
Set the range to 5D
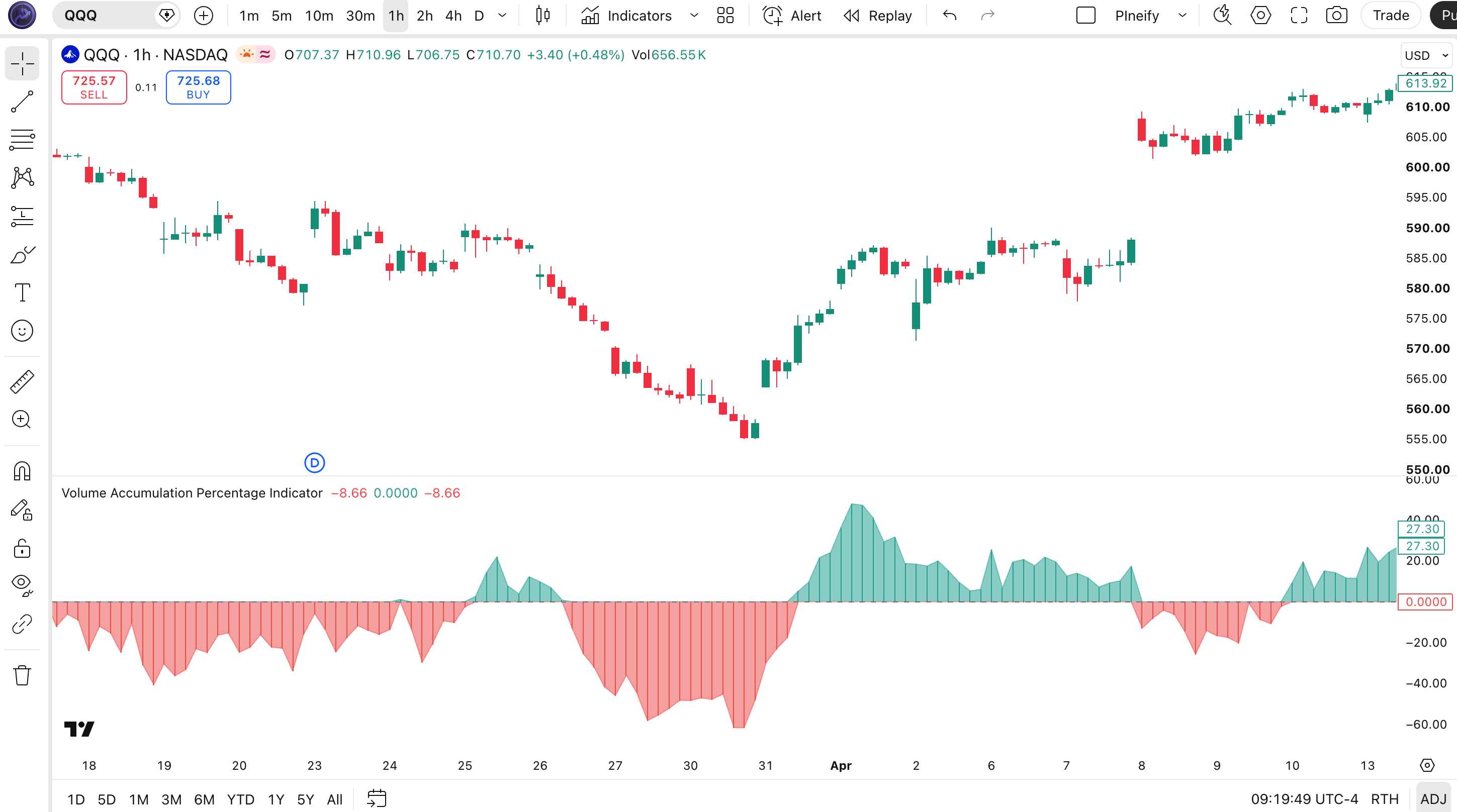click(x=107, y=799)
